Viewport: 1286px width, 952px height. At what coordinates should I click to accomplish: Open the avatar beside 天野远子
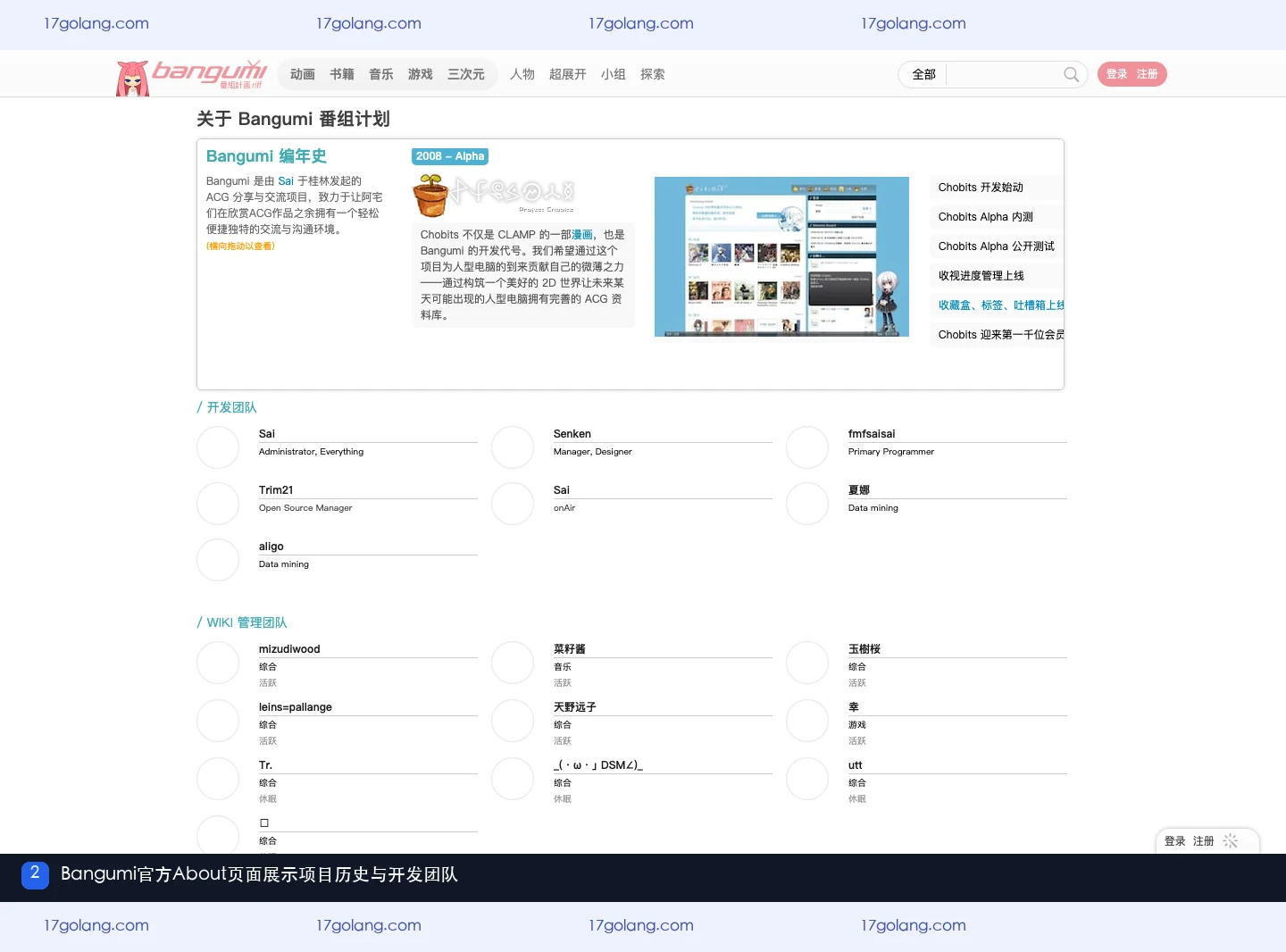(x=513, y=721)
